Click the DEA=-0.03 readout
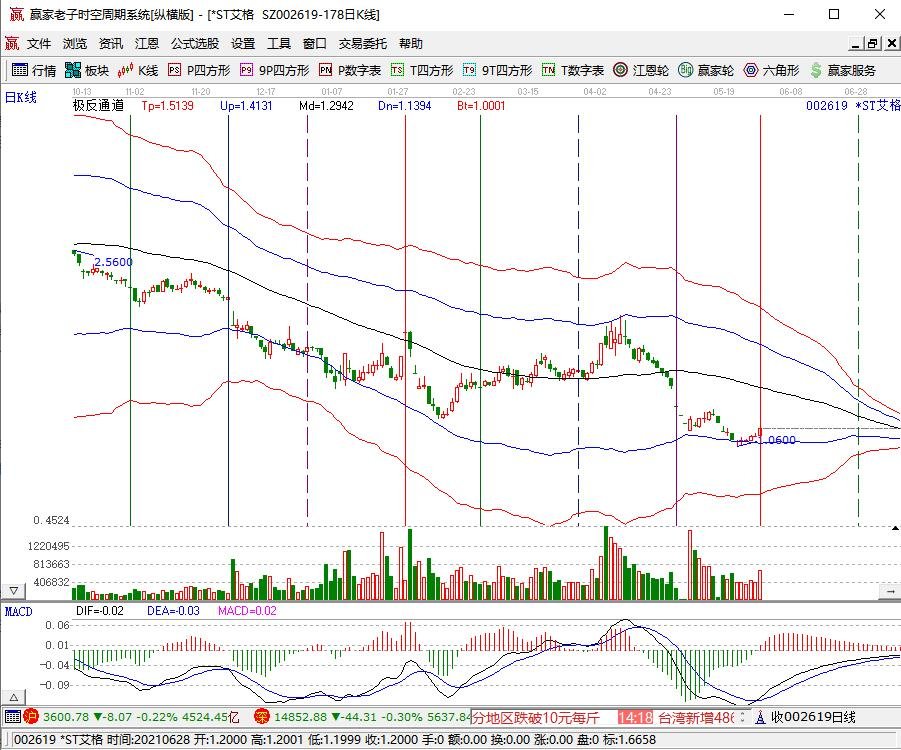The width and height of the screenshot is (901, 750). point(173,610)
